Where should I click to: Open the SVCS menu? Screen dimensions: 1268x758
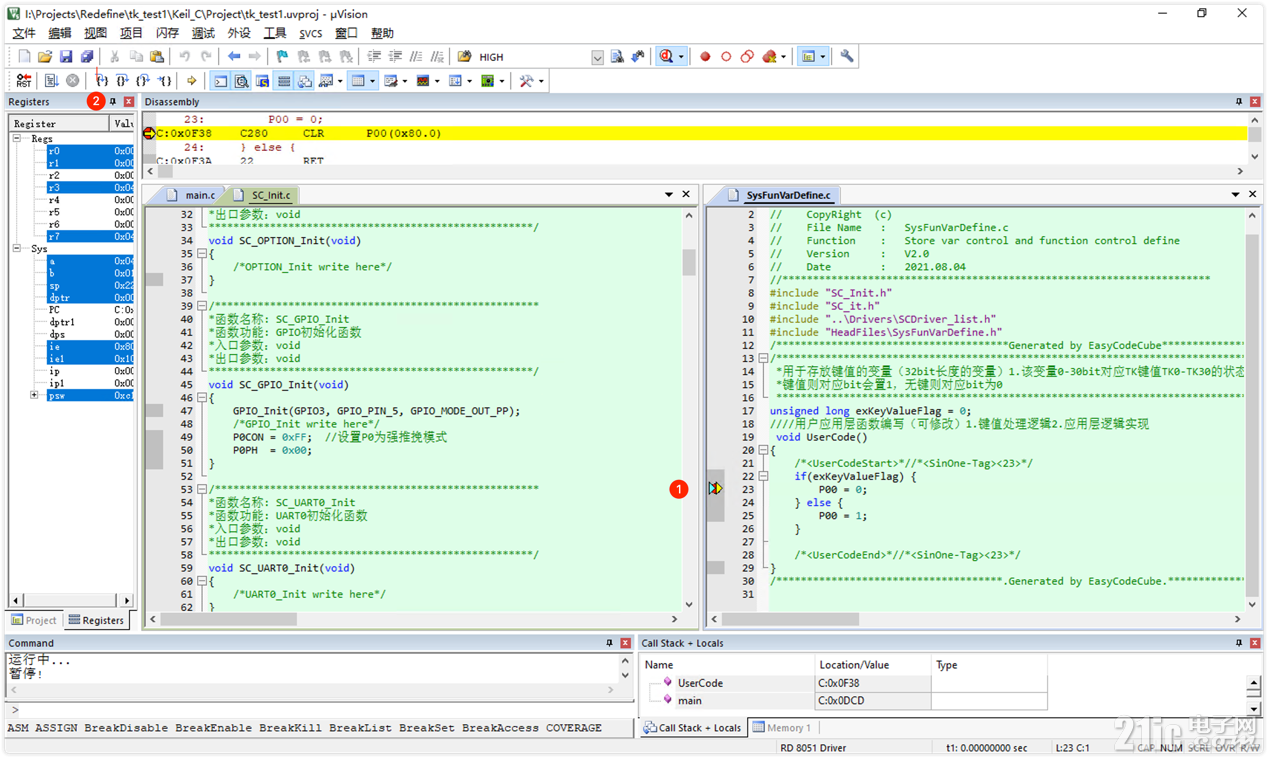[311, 33]
